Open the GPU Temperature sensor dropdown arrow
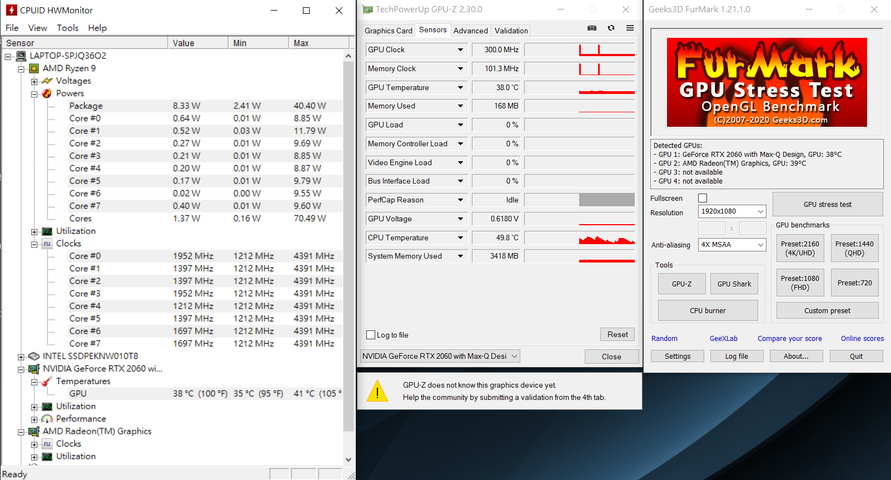The image size is (891, 480). (x=460, y=87)
